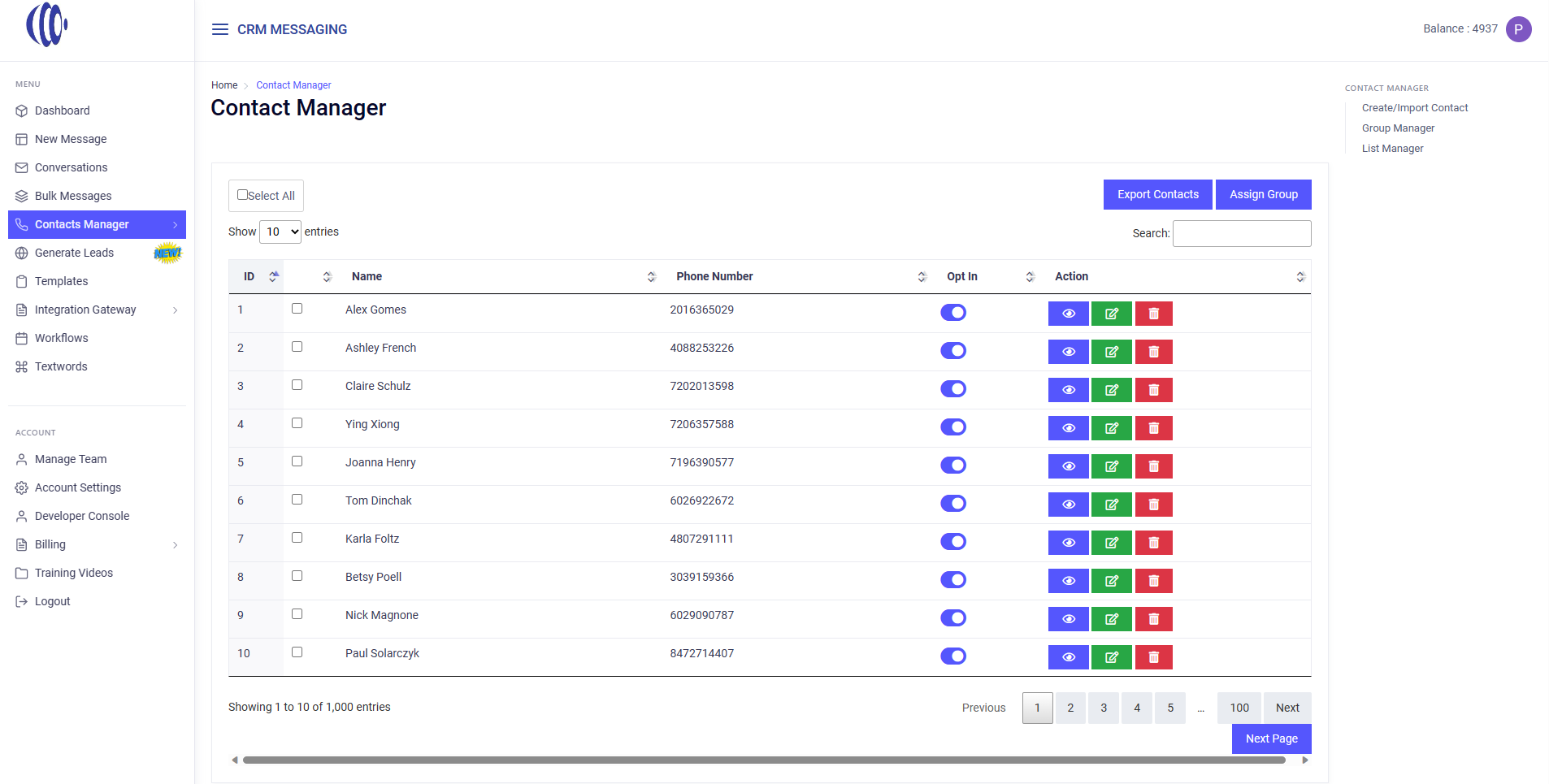Click the Assign Group button

[x=1263, y=195]
